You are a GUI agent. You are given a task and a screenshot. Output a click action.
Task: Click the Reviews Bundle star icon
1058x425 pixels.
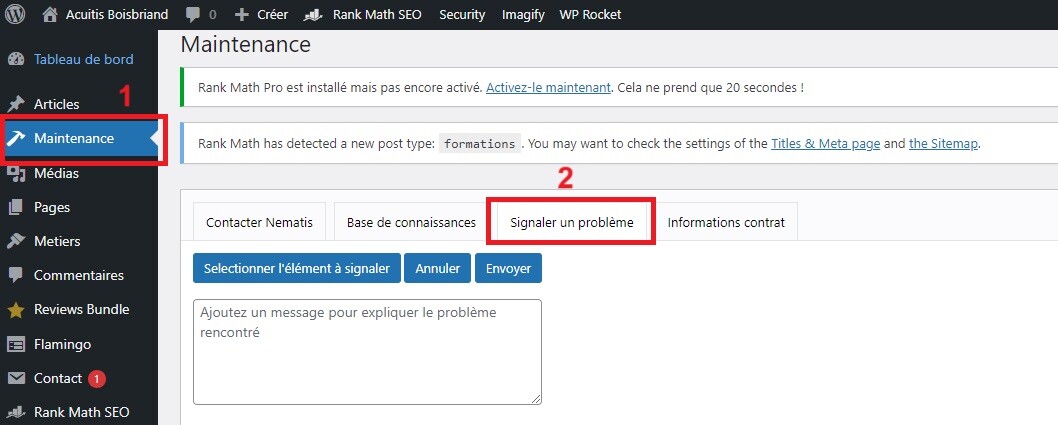click(16, 310)
